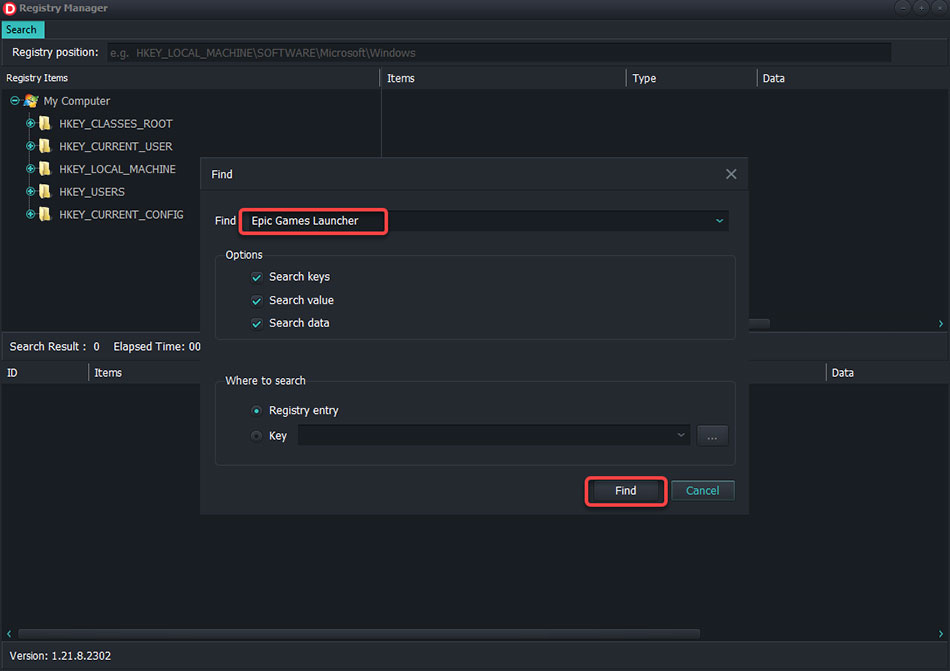Click the HKEY_CURRENT_CONFIG folder icon
950x671 pixels.
pyautogui.click(x=45, y=214)
